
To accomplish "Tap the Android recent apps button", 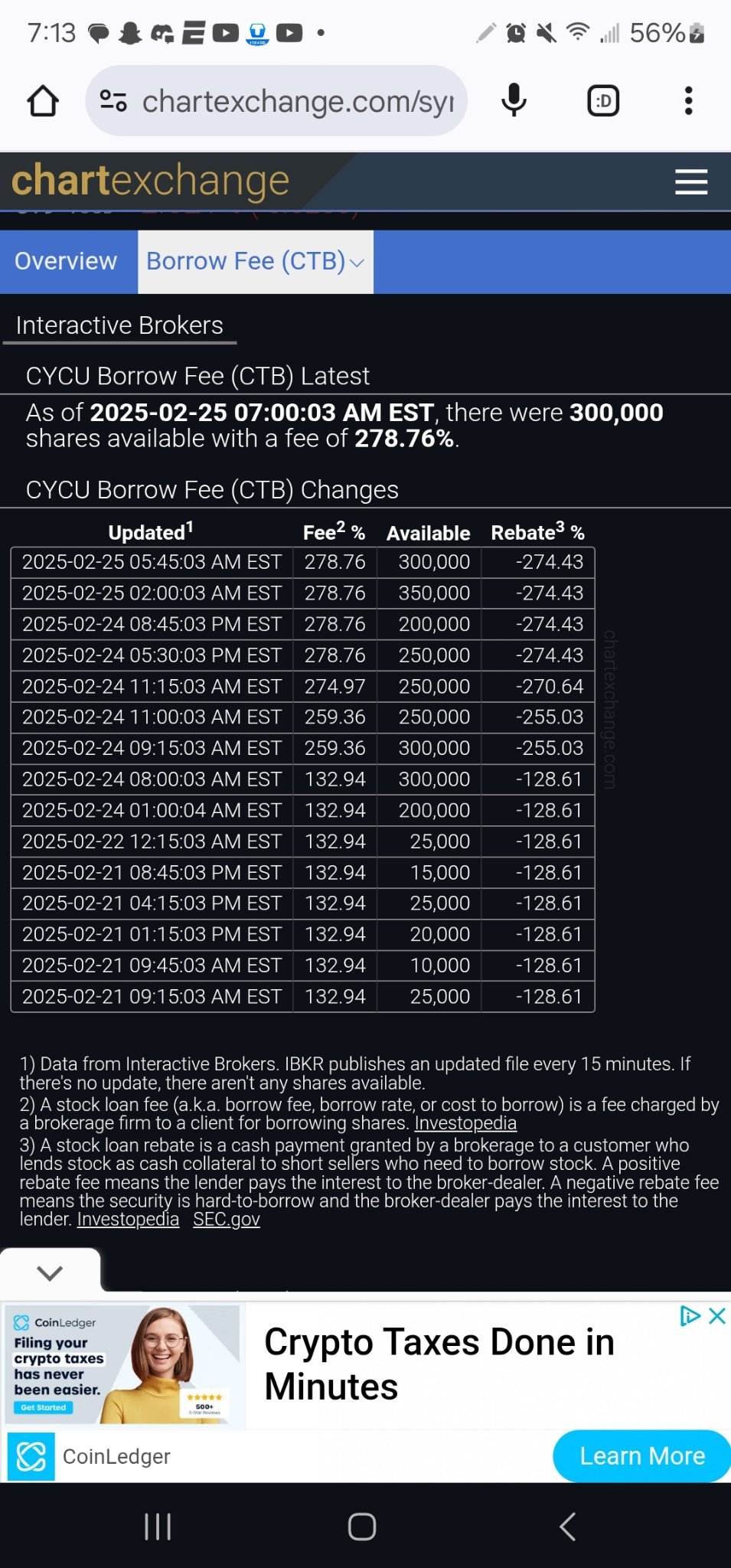I will coord(158,1526).
